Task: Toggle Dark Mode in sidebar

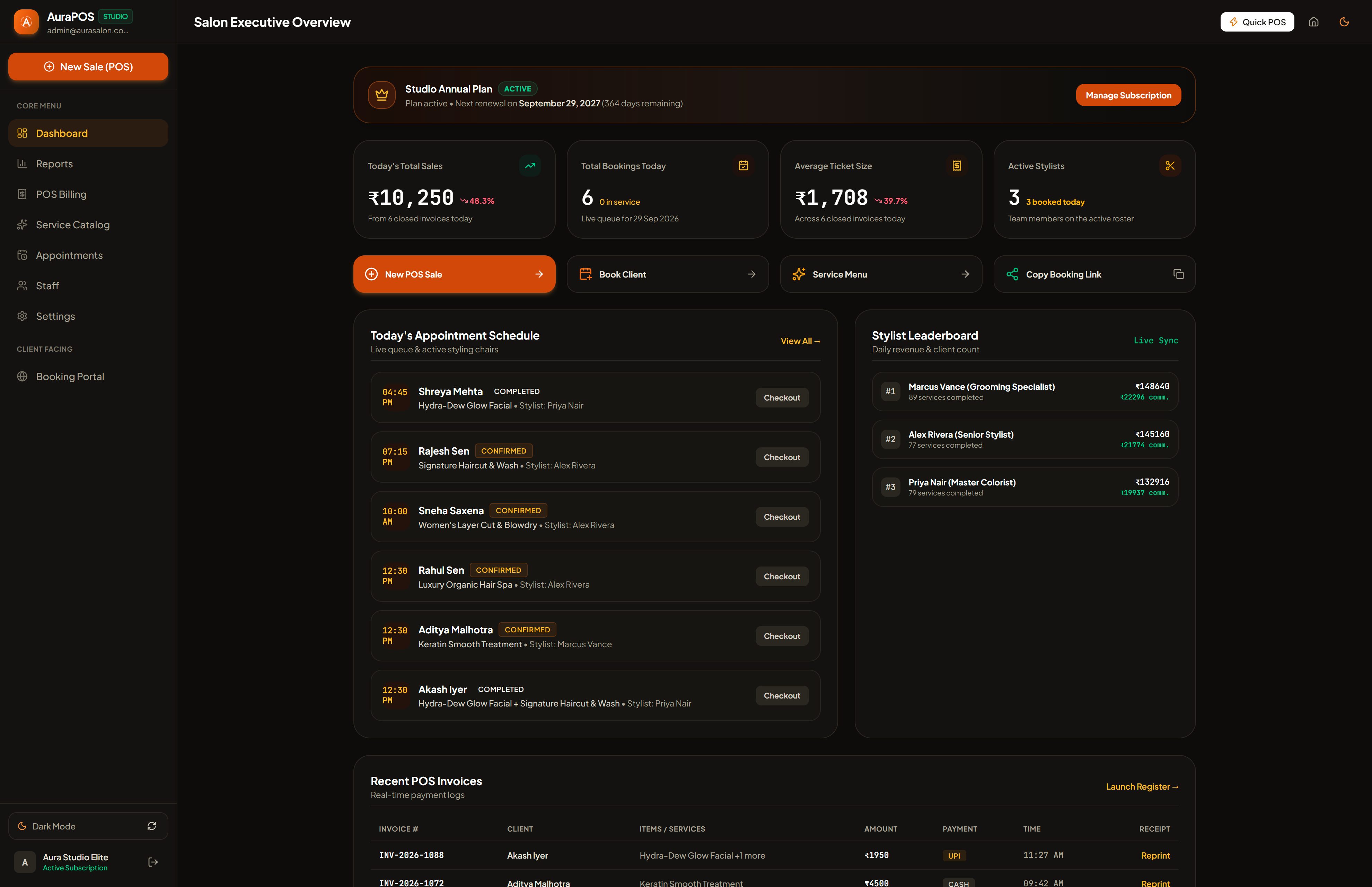Action: click(88, 826)
